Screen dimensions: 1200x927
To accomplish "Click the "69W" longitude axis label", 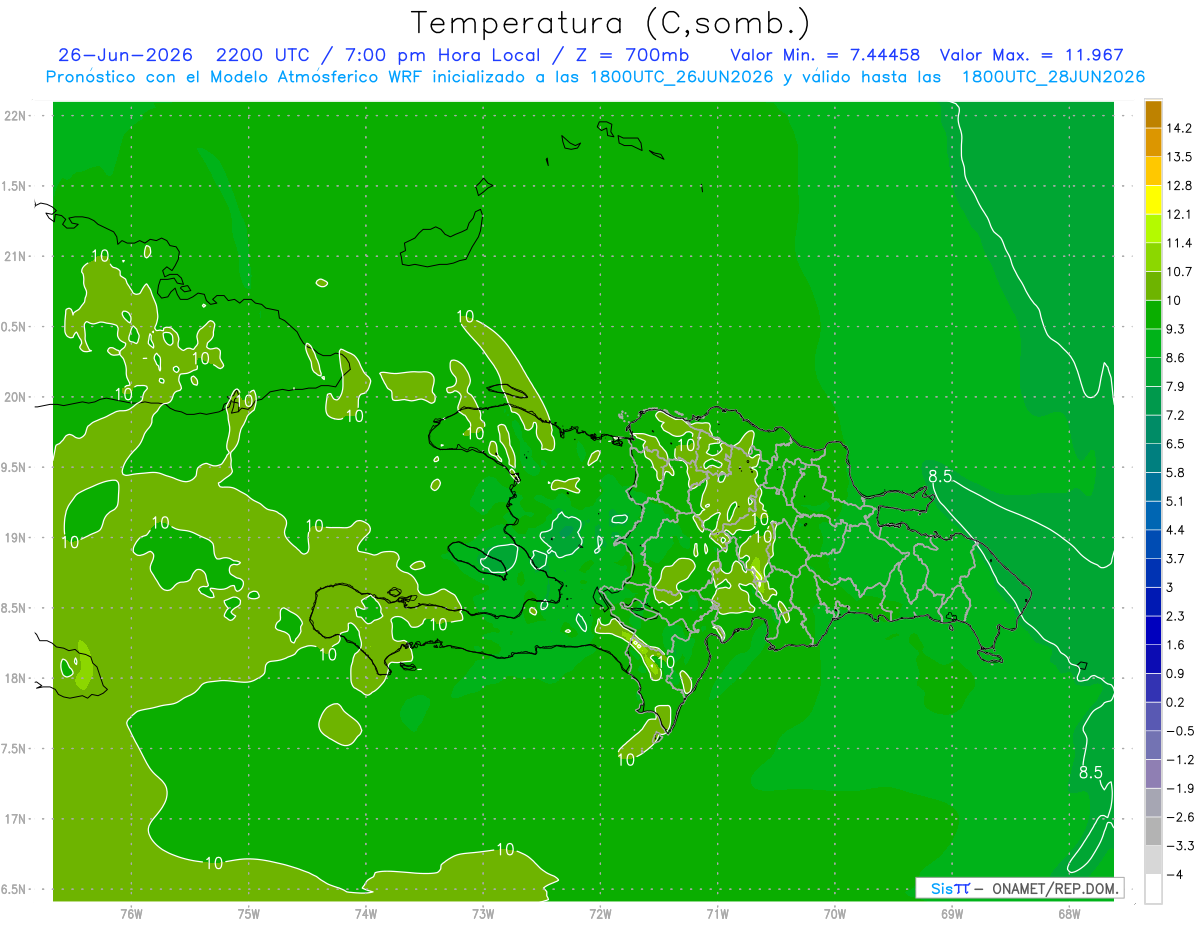I will tap(952, 914).
